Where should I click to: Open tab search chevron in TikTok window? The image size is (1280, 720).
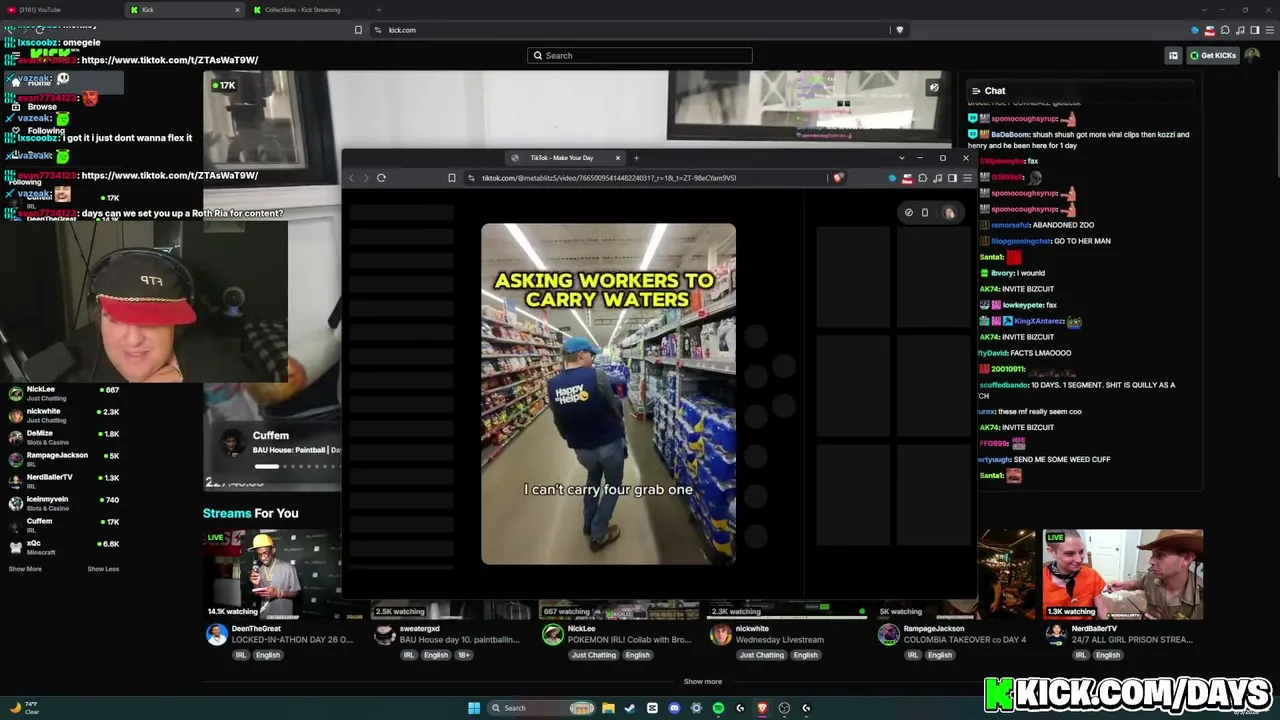click(x=901, y=157)
